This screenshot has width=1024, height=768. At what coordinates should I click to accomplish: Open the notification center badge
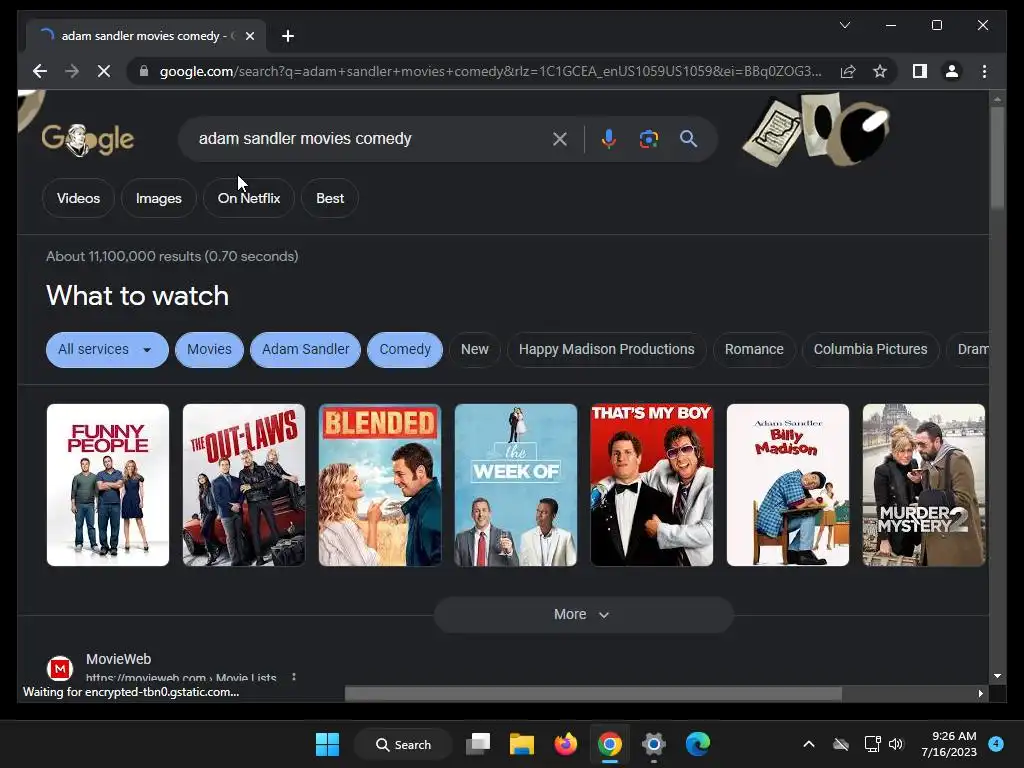pyautogui.click(x=995, y=744)
